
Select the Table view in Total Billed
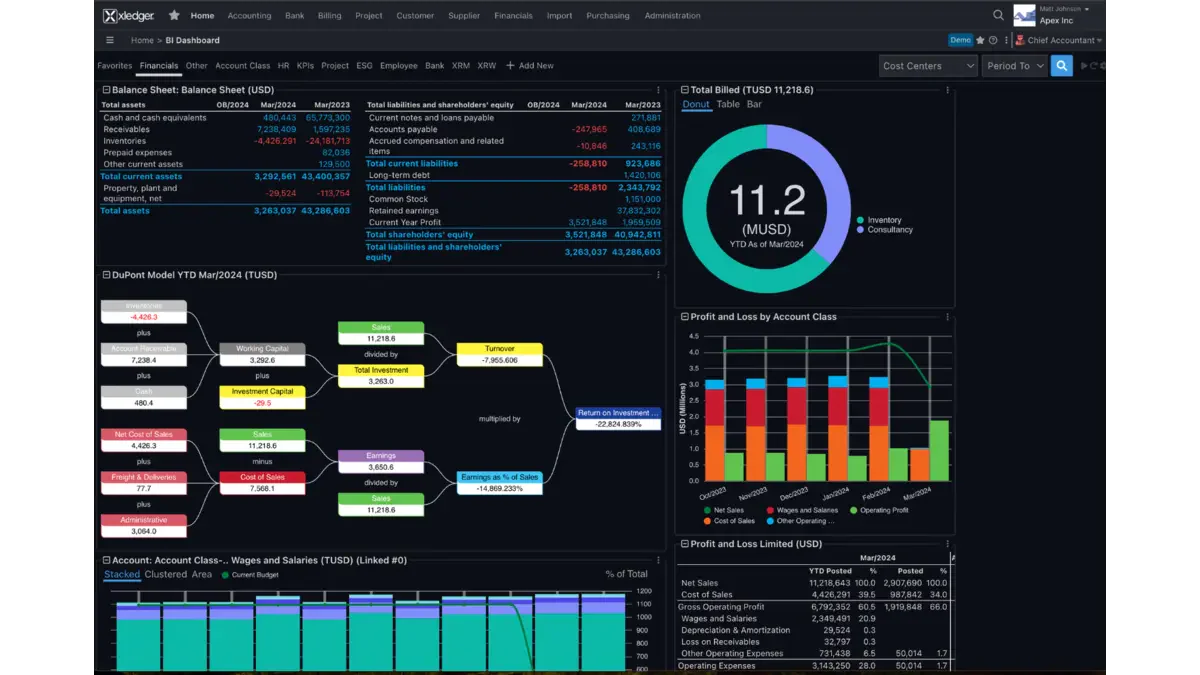(x=728, y=104)
